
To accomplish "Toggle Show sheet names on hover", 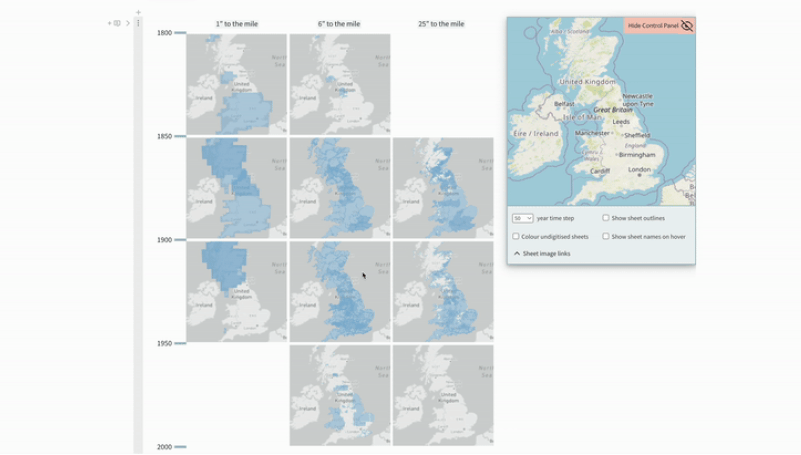I will pyautogui.click(x=606, y=237).
